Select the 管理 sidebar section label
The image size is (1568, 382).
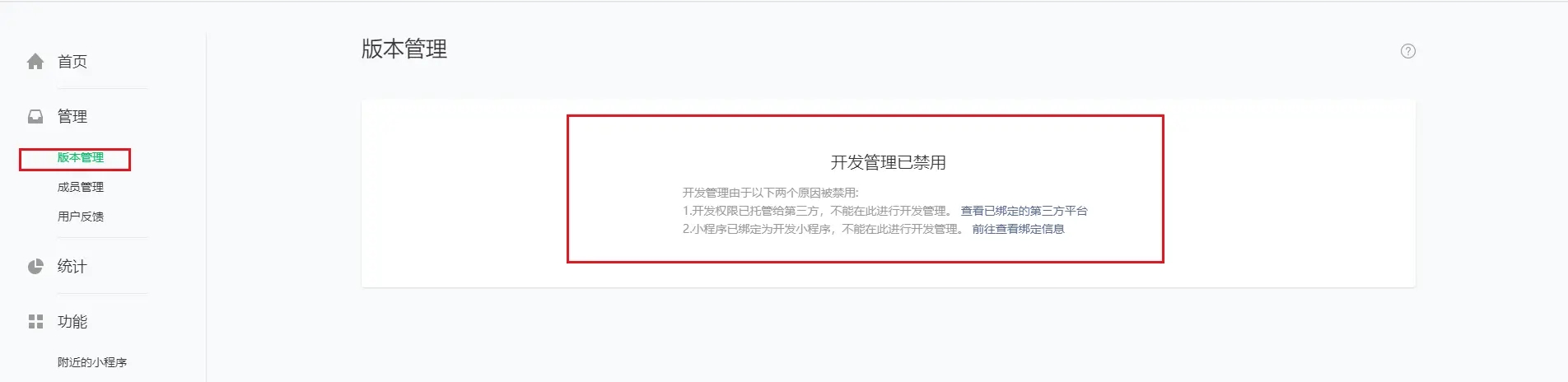72,117
